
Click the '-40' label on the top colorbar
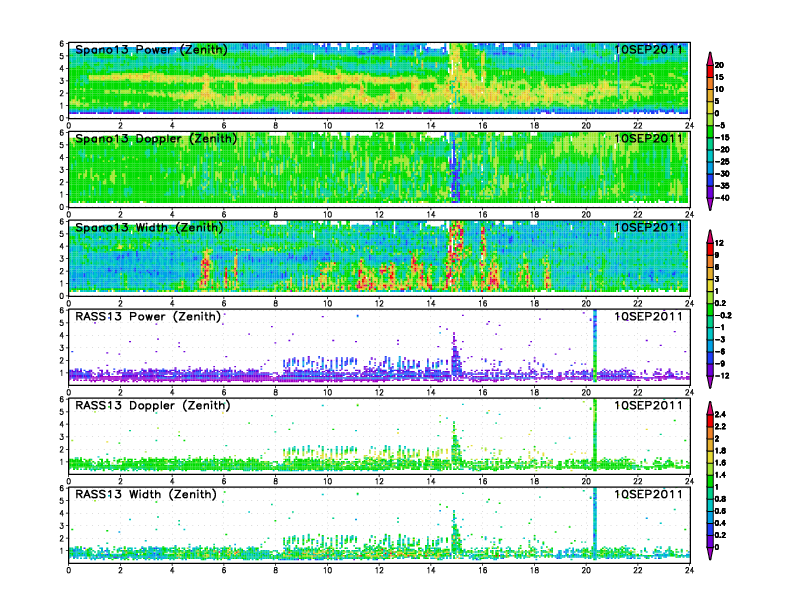[x=722, y=198]
